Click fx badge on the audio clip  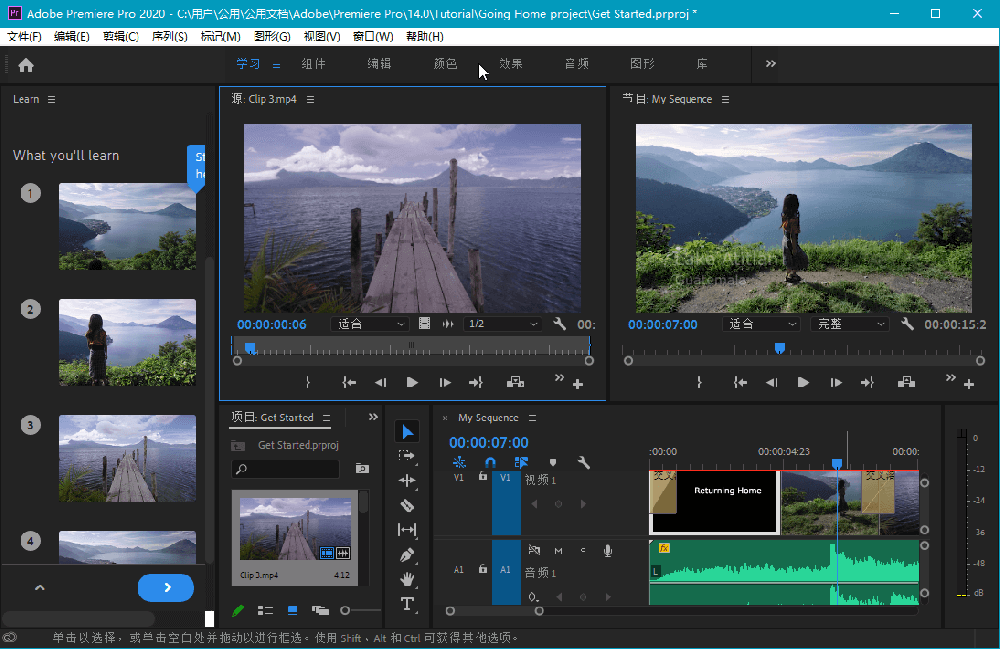[x=664, y=548]
